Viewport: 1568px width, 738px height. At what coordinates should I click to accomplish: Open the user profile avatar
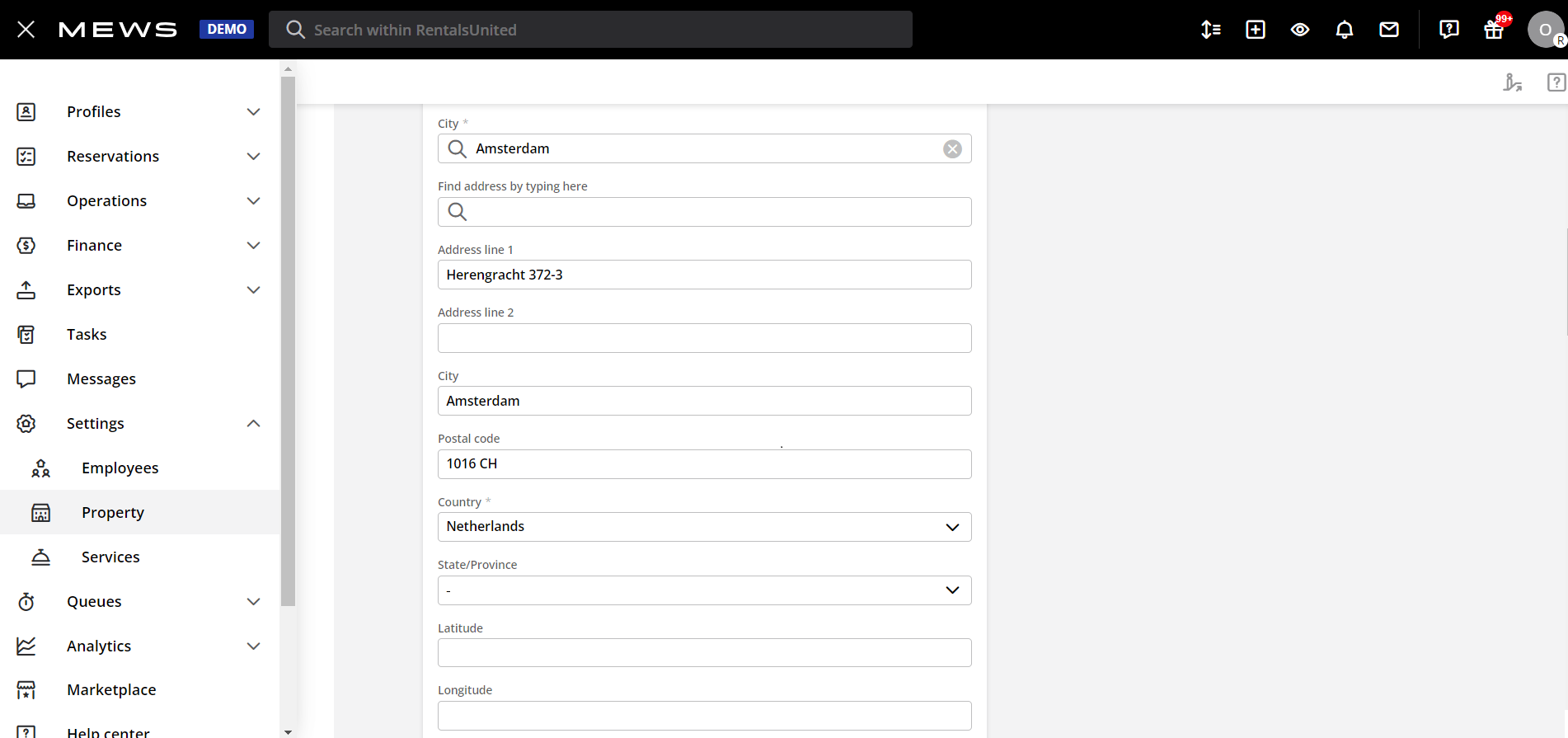pos(1546,30)
